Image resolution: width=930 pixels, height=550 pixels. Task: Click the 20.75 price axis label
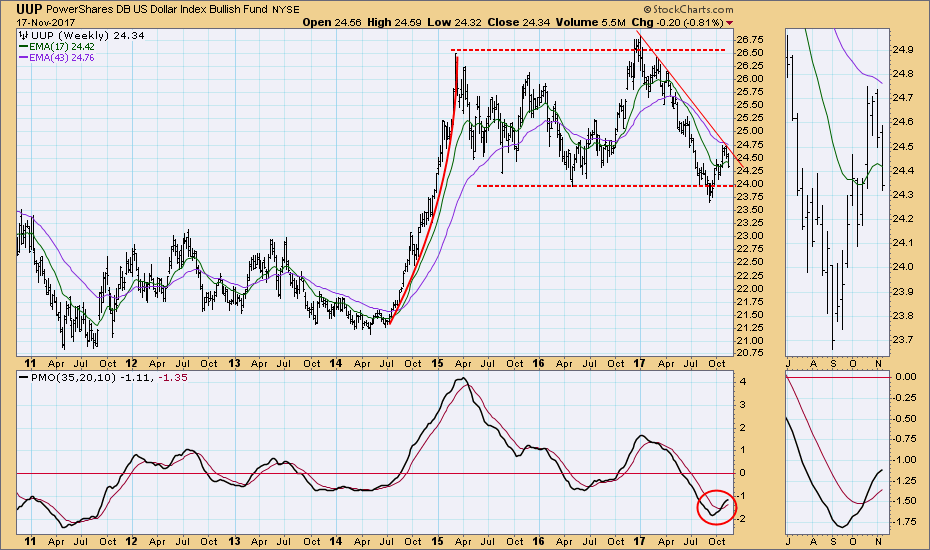pos(749,352)
